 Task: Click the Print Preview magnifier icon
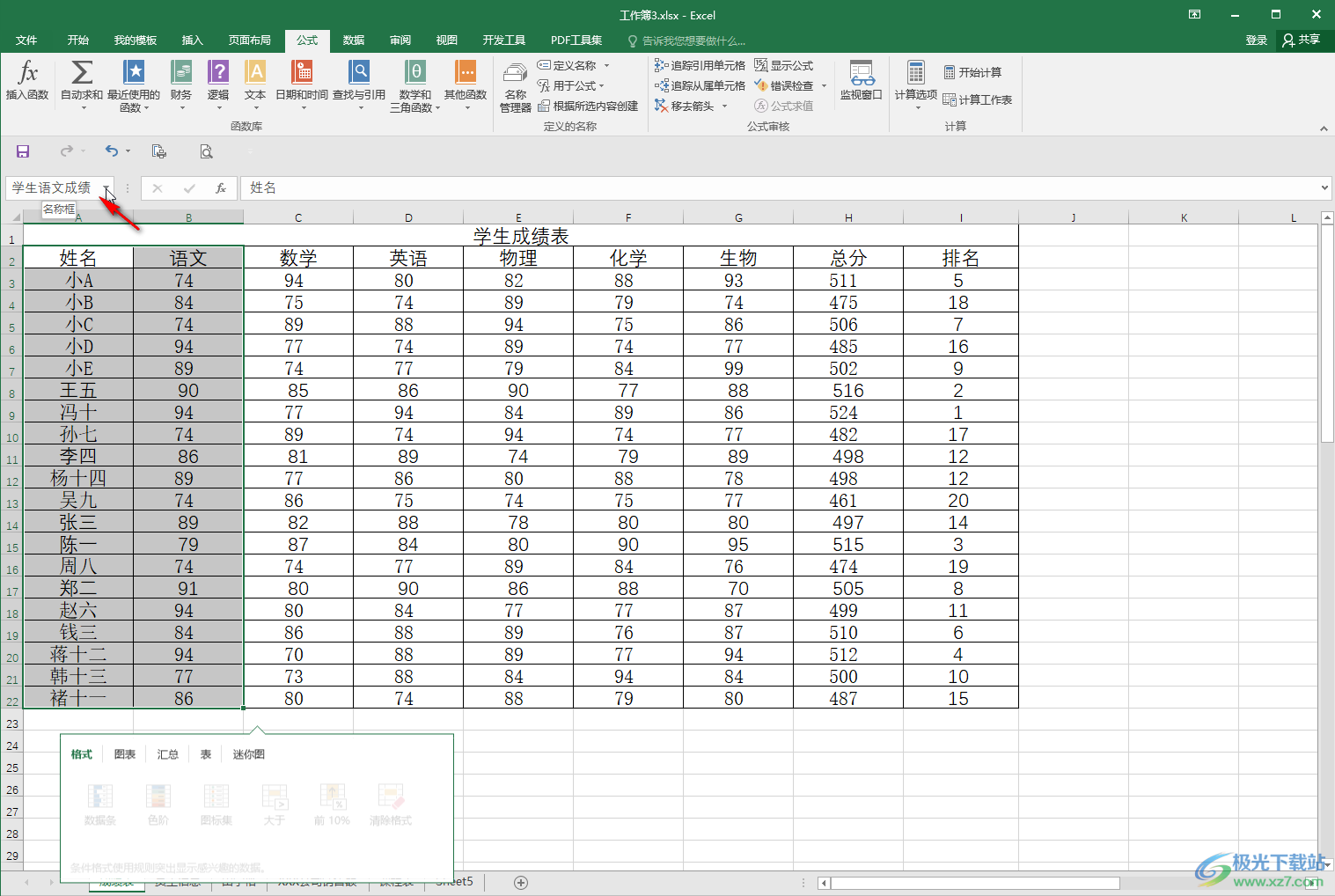click(x=207, y=151)
